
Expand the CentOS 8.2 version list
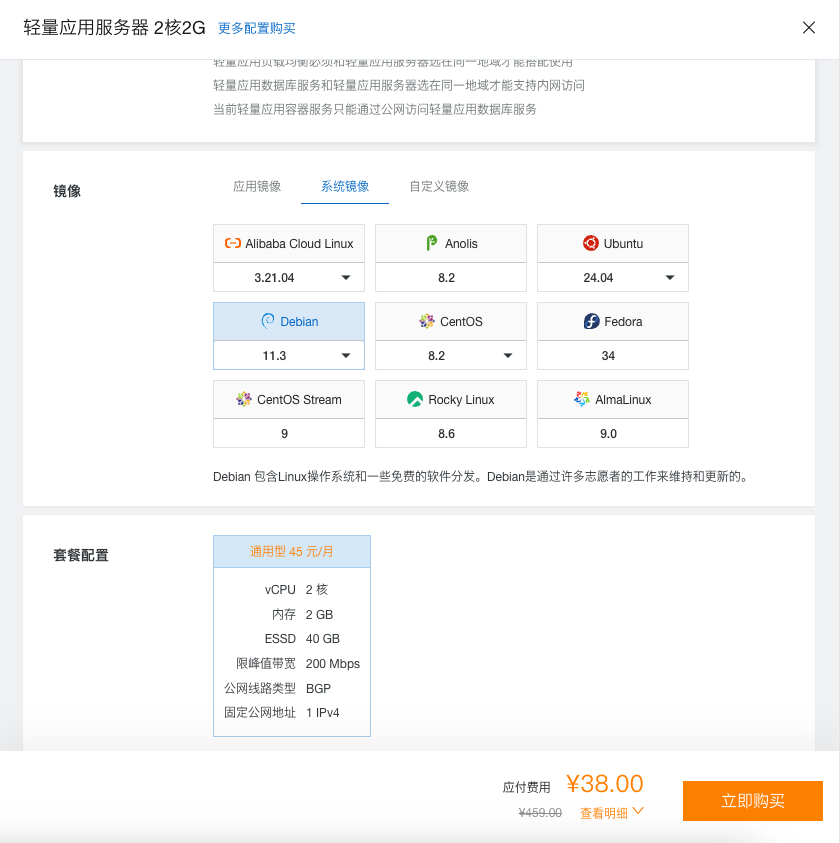(x=507, y=355)
